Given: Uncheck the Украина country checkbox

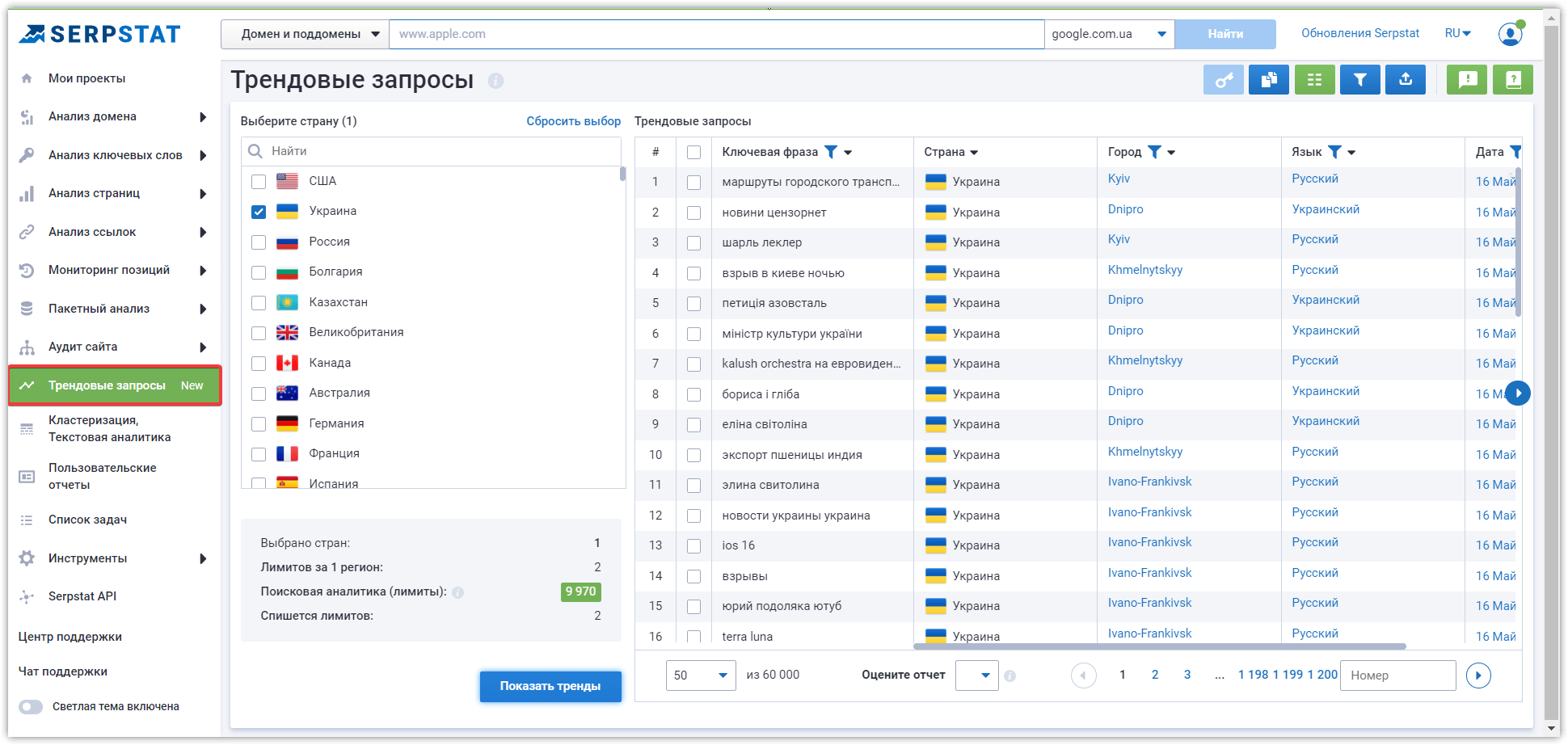Looking at the screenshot, I should point(259,212).
